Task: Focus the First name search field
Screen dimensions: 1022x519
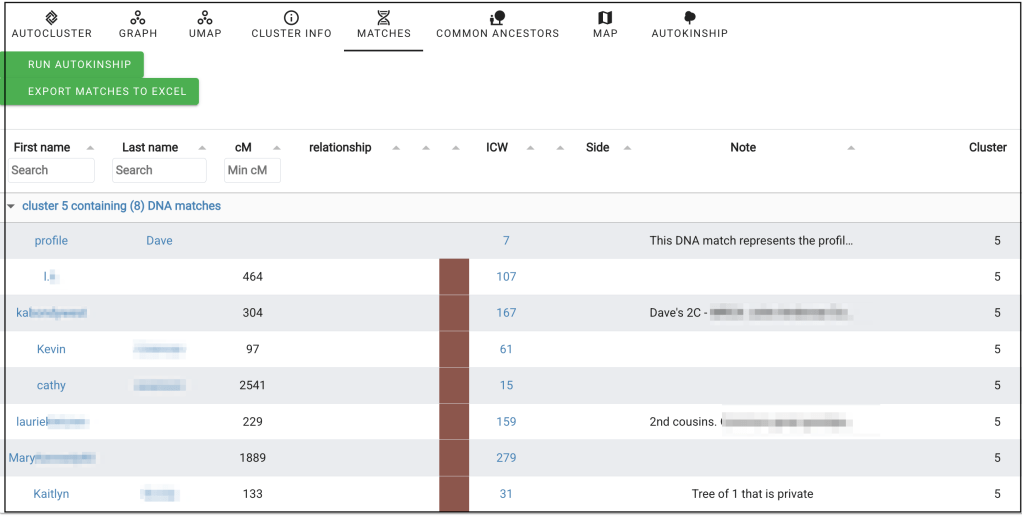Action: point(52,170)
